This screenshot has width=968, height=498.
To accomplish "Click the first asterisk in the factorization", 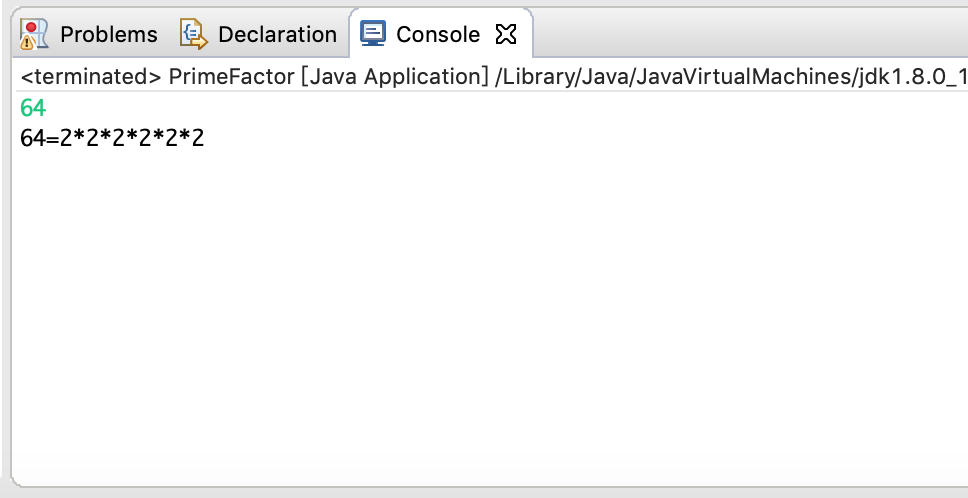I will [x=79, y=135].
